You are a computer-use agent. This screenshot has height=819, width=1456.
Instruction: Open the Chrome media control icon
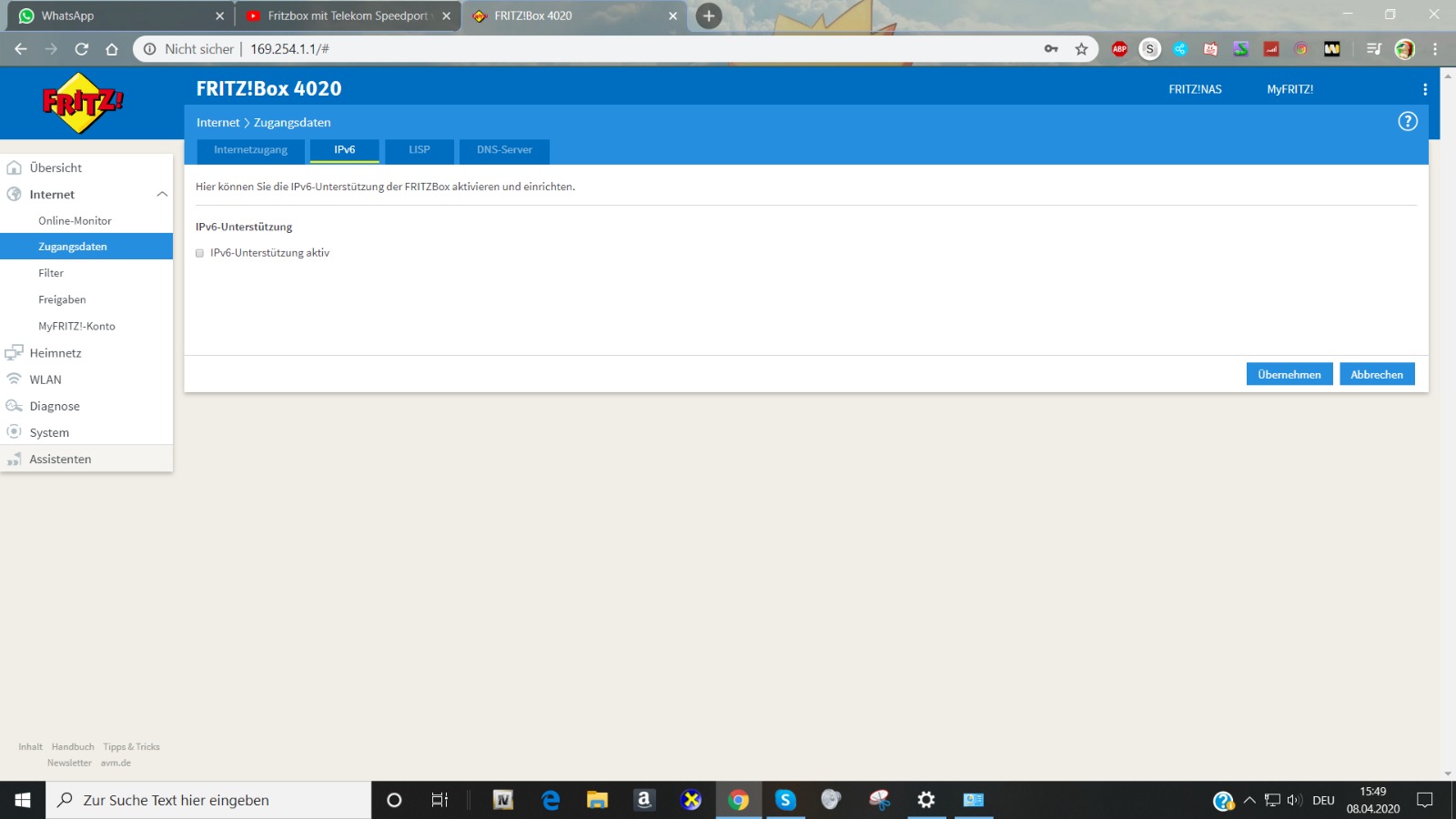tap(1374, 49)
